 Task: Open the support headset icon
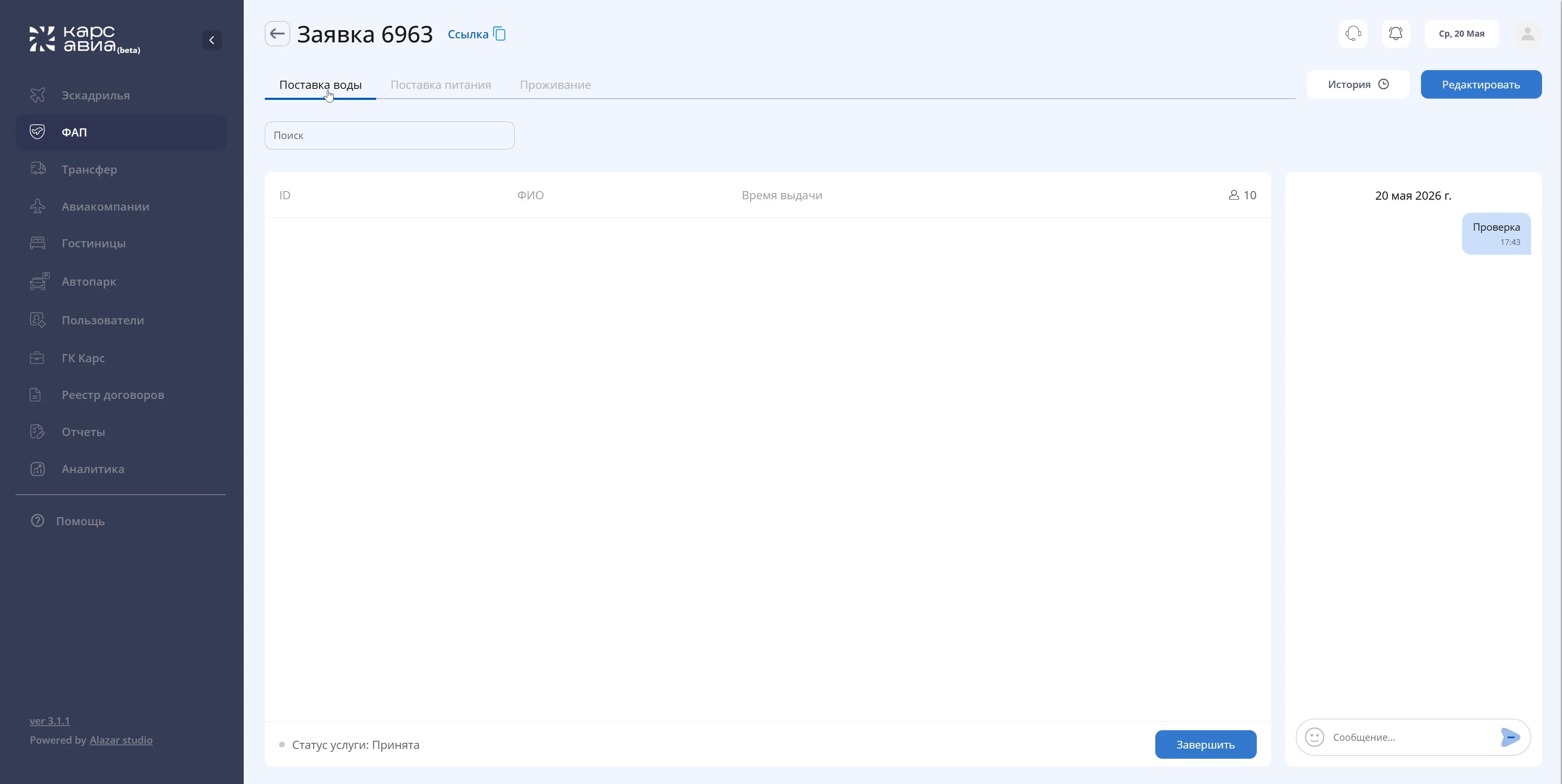(1353, 33)
